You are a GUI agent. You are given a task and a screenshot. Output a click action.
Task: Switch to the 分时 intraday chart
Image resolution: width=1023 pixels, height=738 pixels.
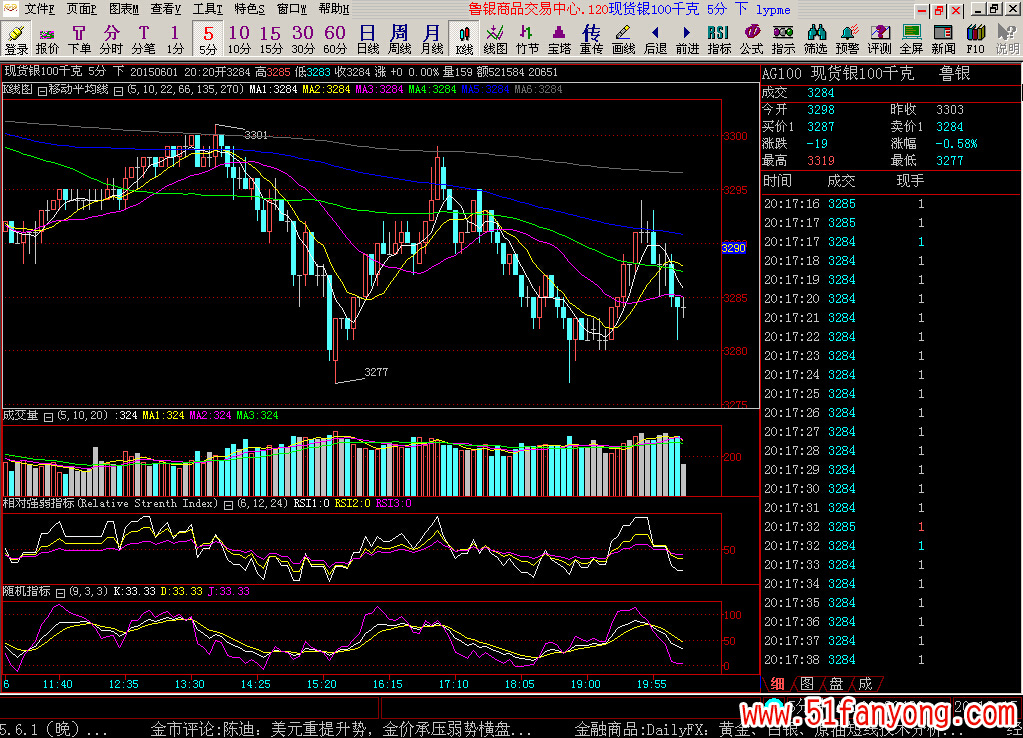[111, 39]
